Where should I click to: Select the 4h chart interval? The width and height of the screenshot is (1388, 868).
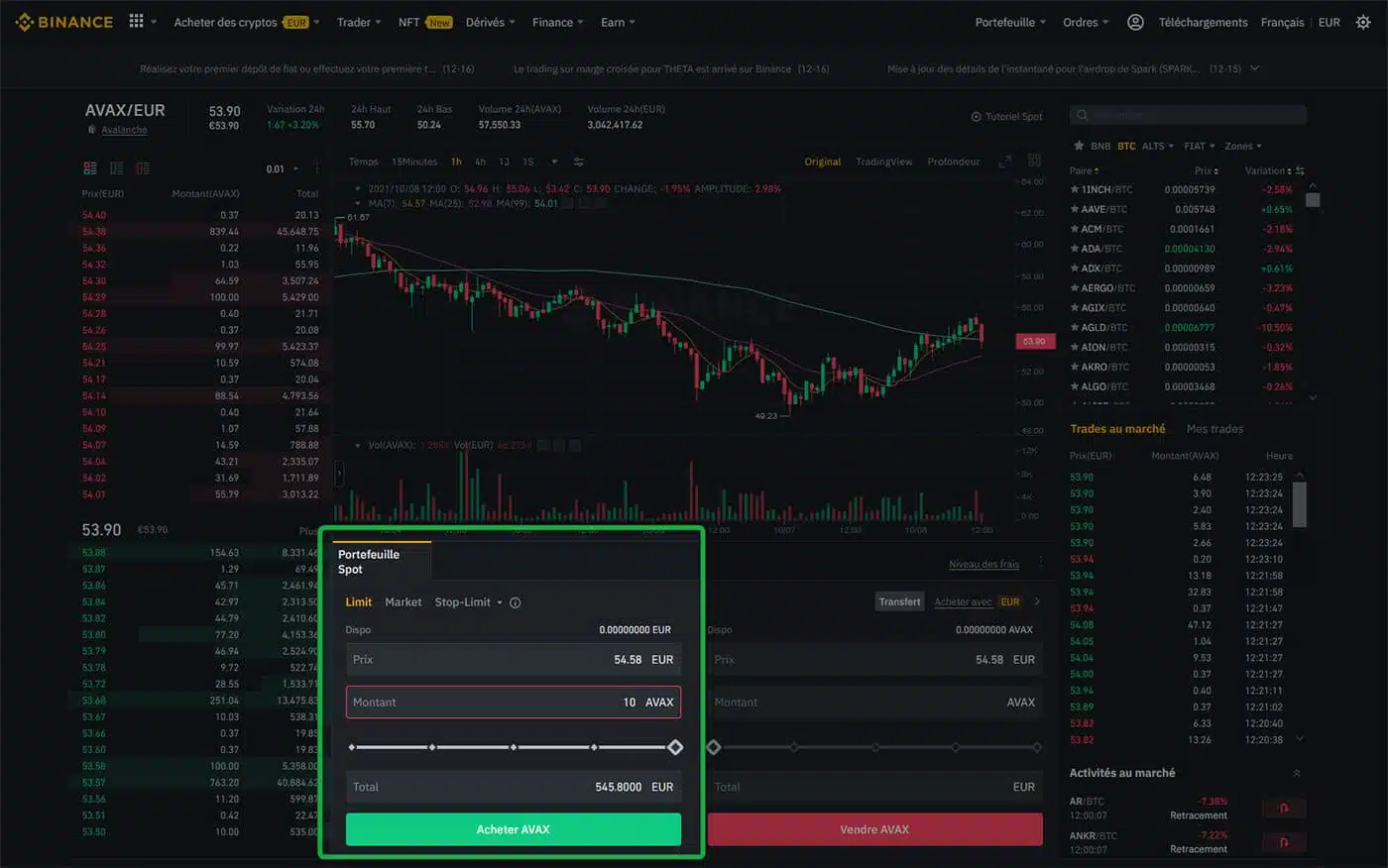(x=480, y=162)
